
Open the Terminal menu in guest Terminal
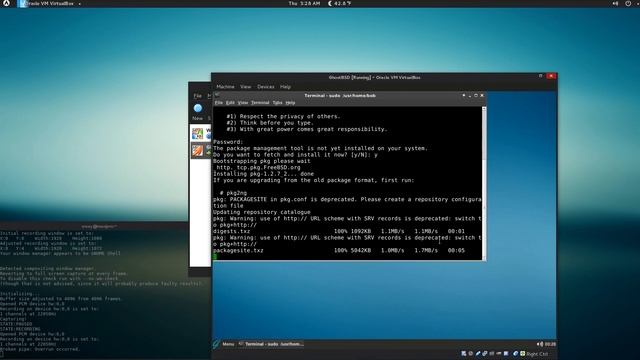(x=260, y=102)
